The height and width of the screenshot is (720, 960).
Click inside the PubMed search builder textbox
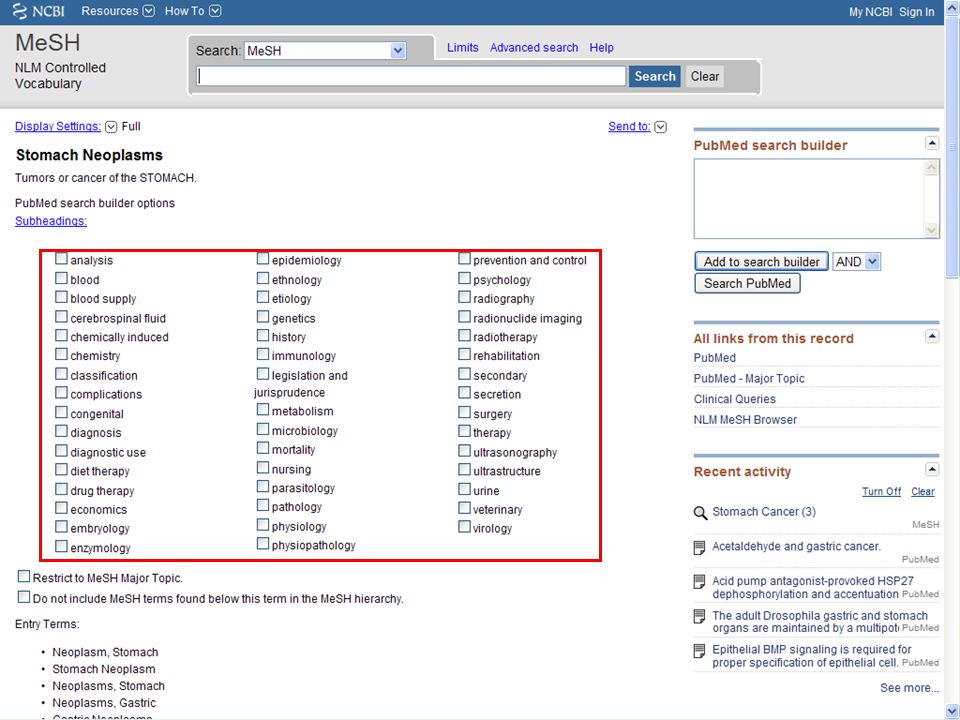tap(809, 198)
